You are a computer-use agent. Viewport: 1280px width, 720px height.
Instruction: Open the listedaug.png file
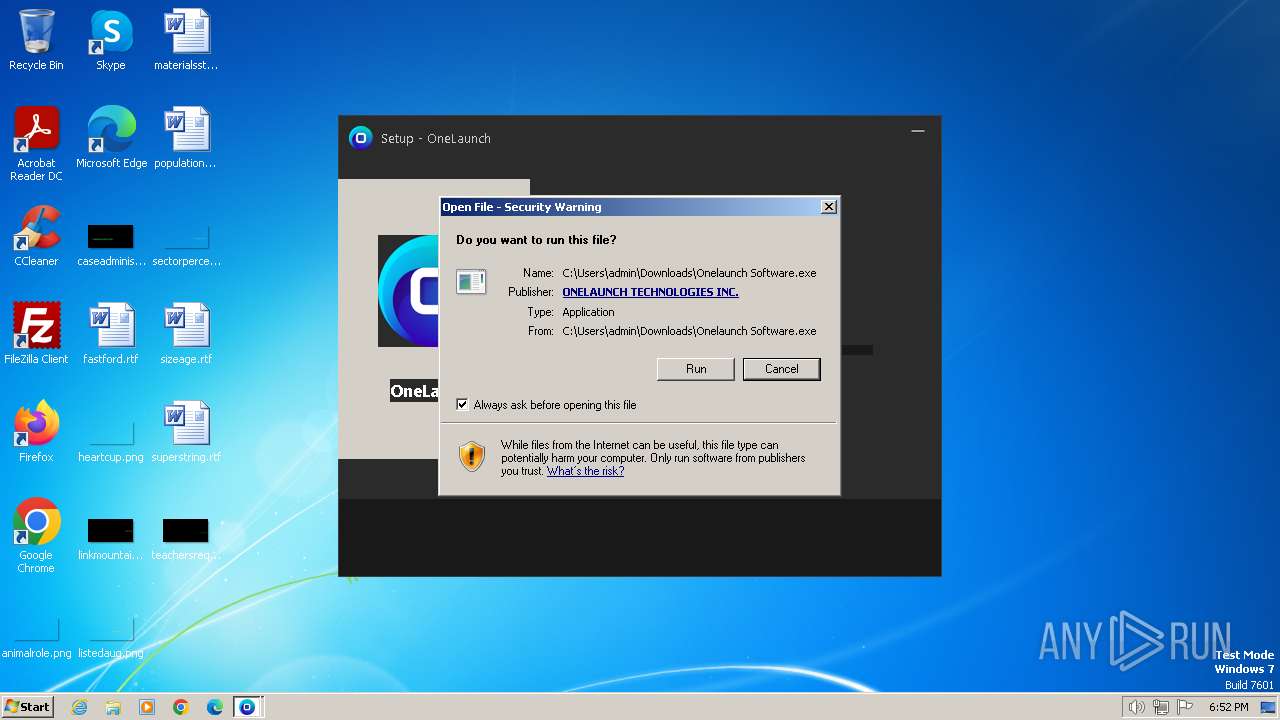[111, 638]
